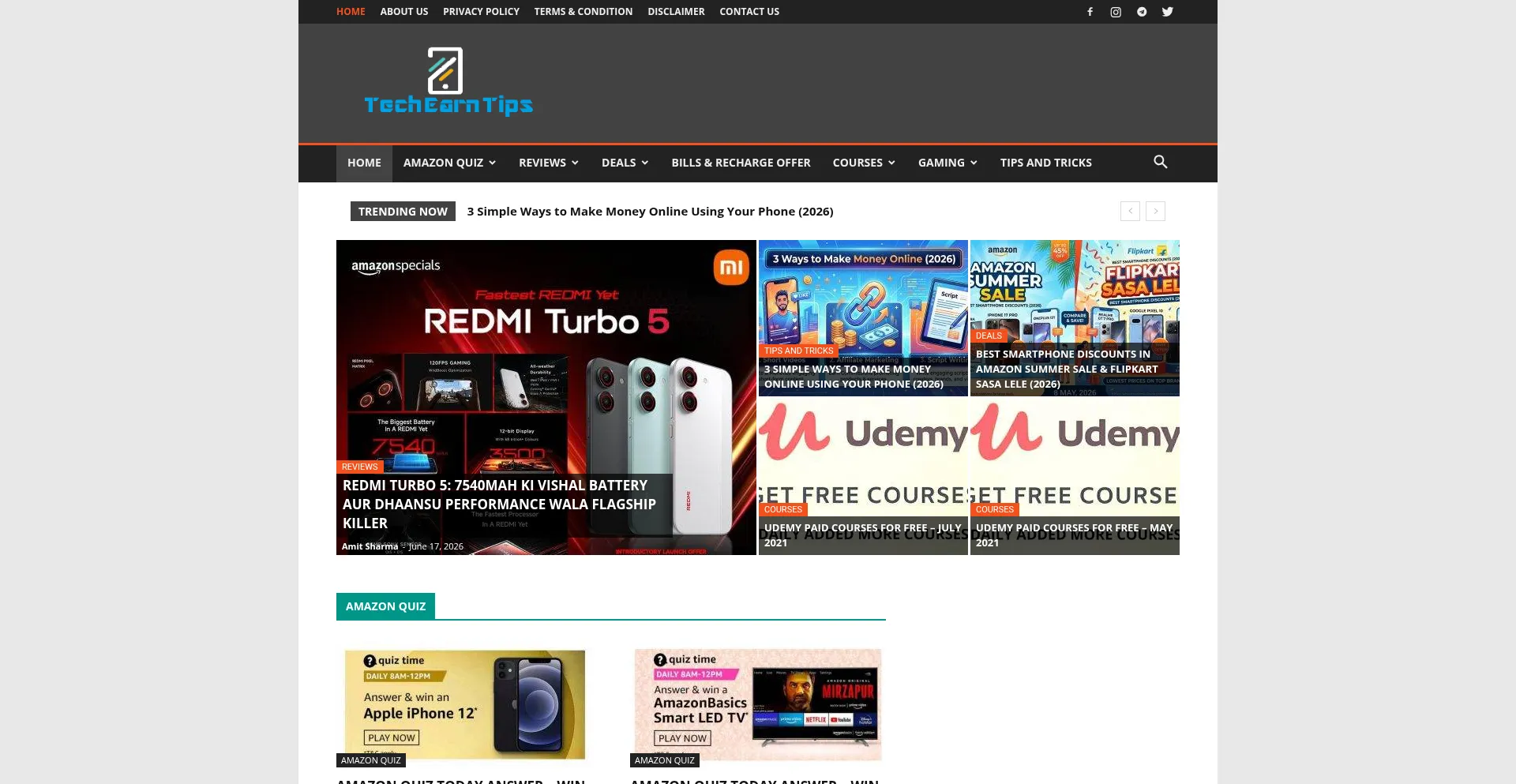
Task: Show next trending post arrow
Action: [x=1155, y=211]
